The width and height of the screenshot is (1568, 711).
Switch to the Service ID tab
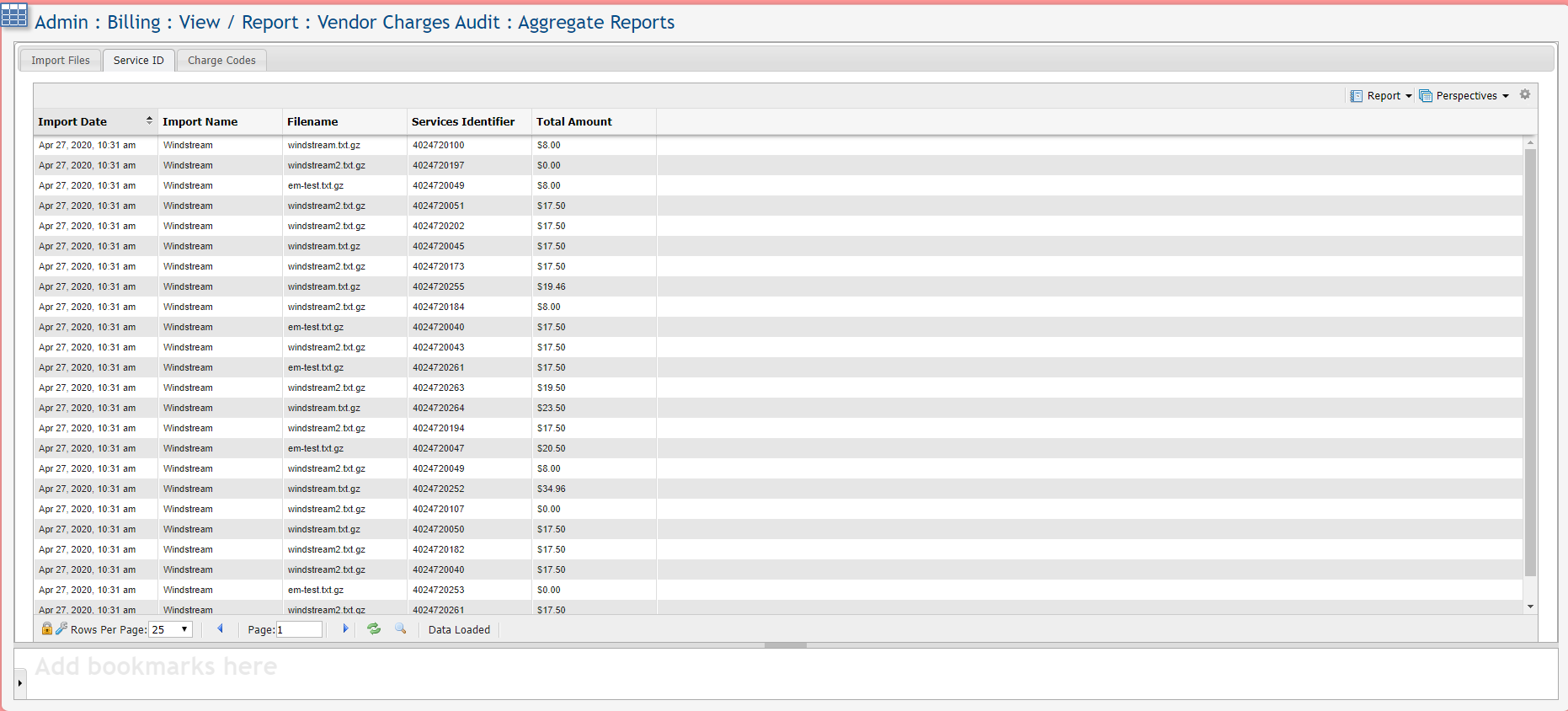pos(139,61)
